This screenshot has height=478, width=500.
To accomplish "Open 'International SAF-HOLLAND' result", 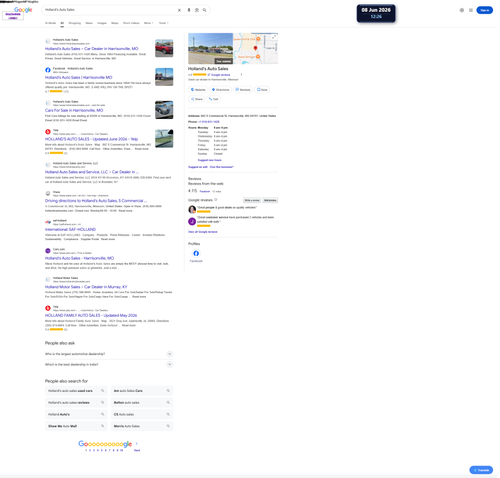I will (70, 229).
